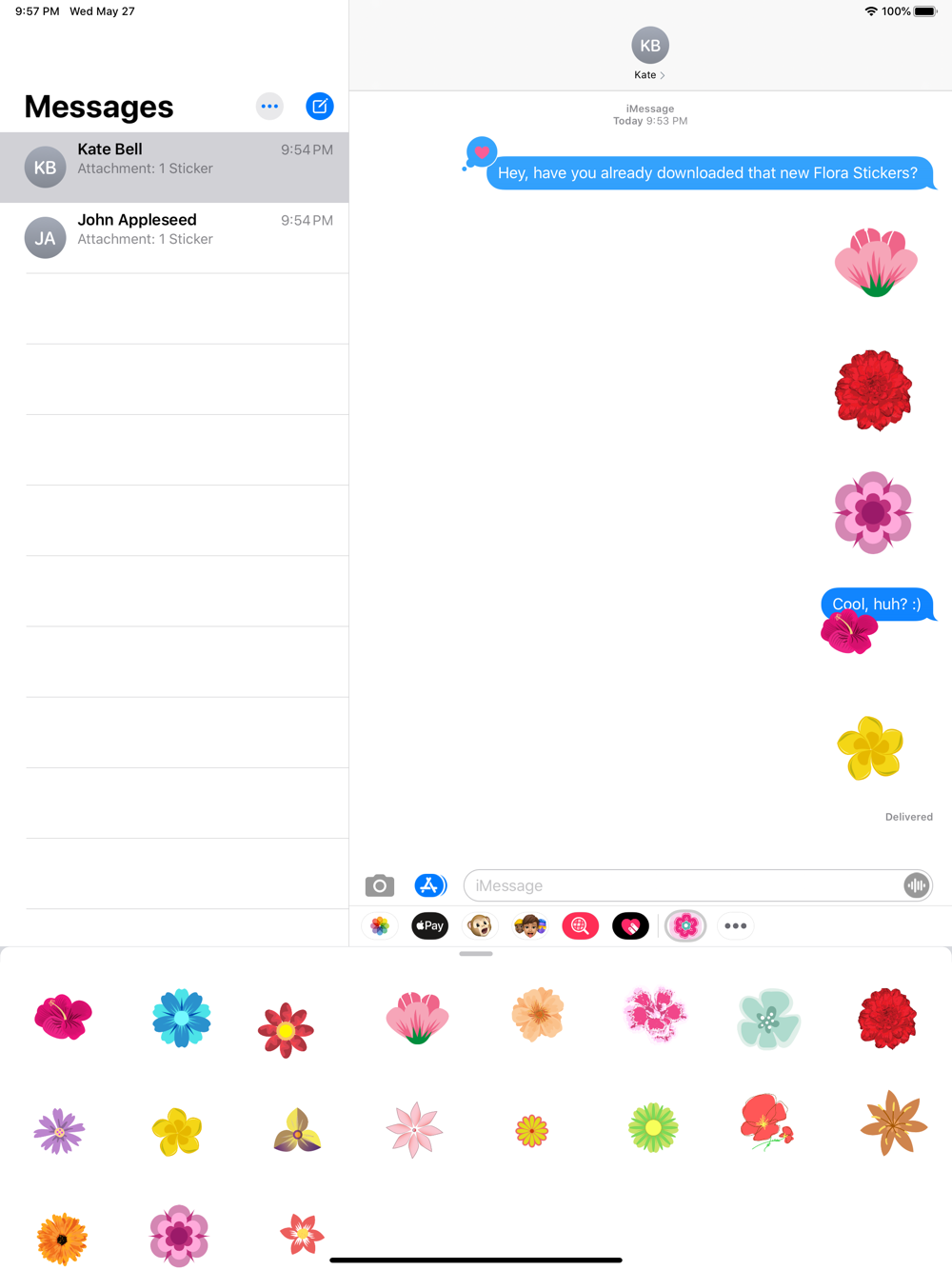952x1270 pixels.
Task: Open the three-dots options button beside Messages
Action: [269, 107]
